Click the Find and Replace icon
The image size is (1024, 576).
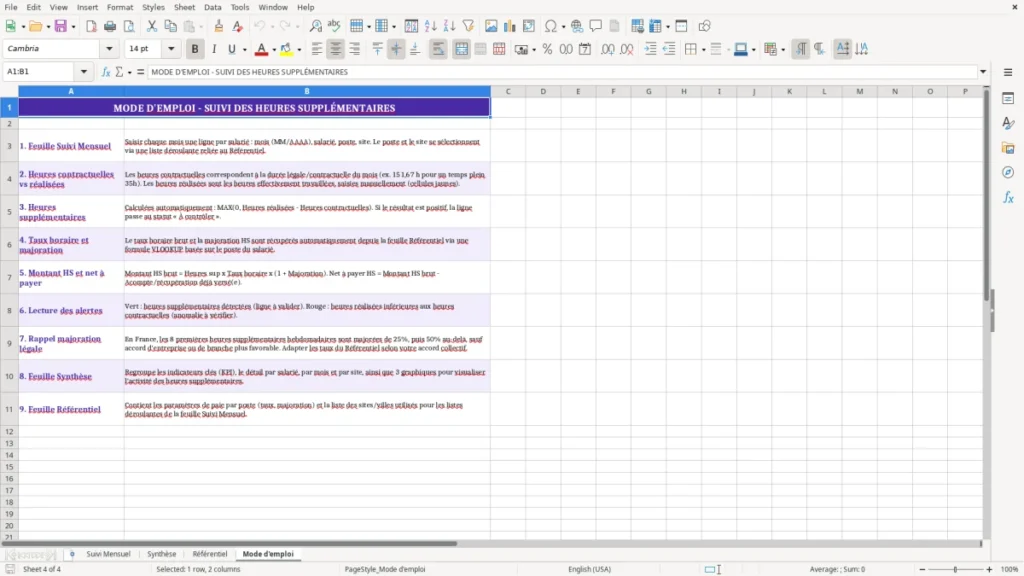click(315, 26)
